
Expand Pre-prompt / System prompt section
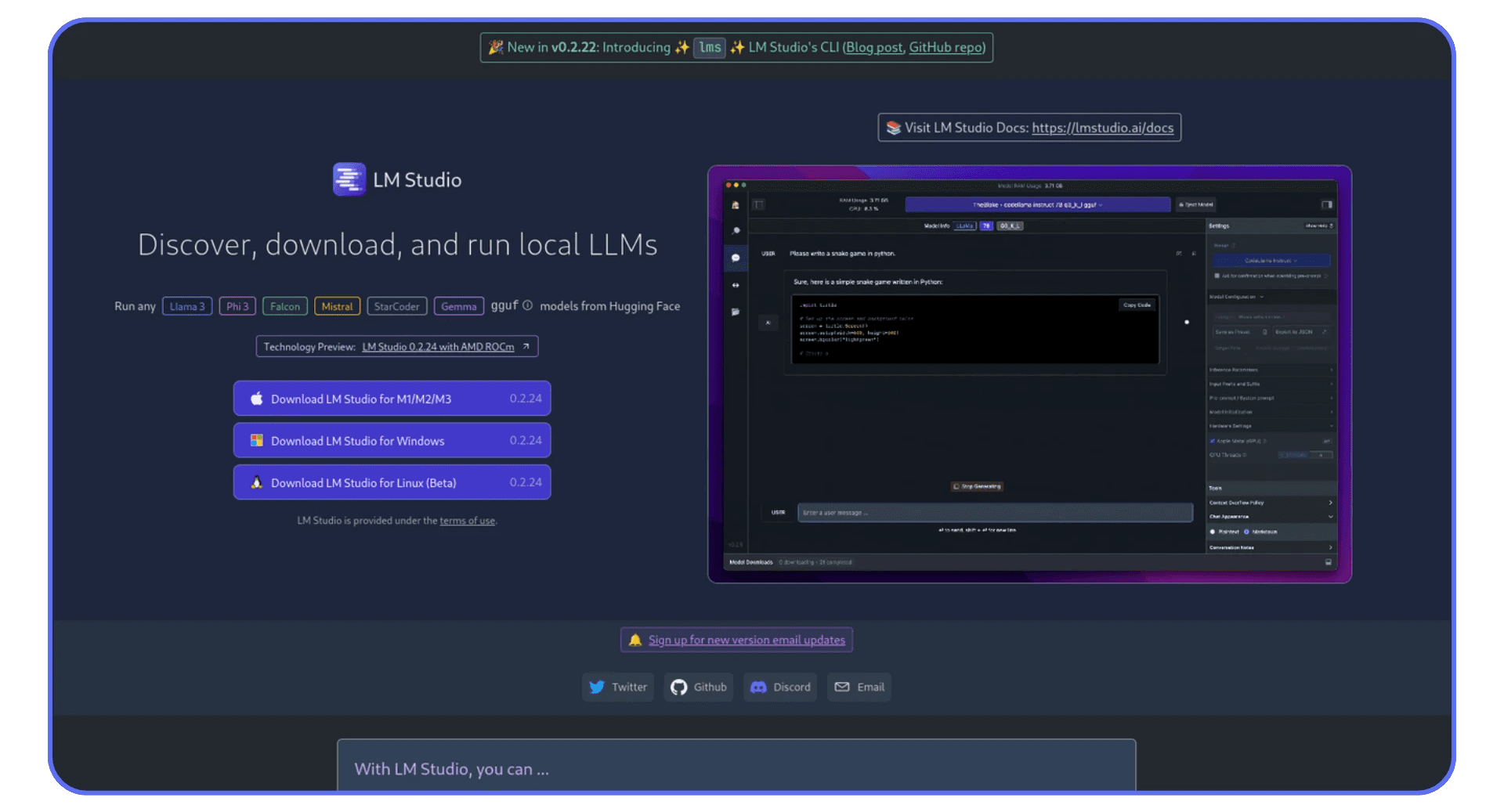click(x=1271, y=398)
